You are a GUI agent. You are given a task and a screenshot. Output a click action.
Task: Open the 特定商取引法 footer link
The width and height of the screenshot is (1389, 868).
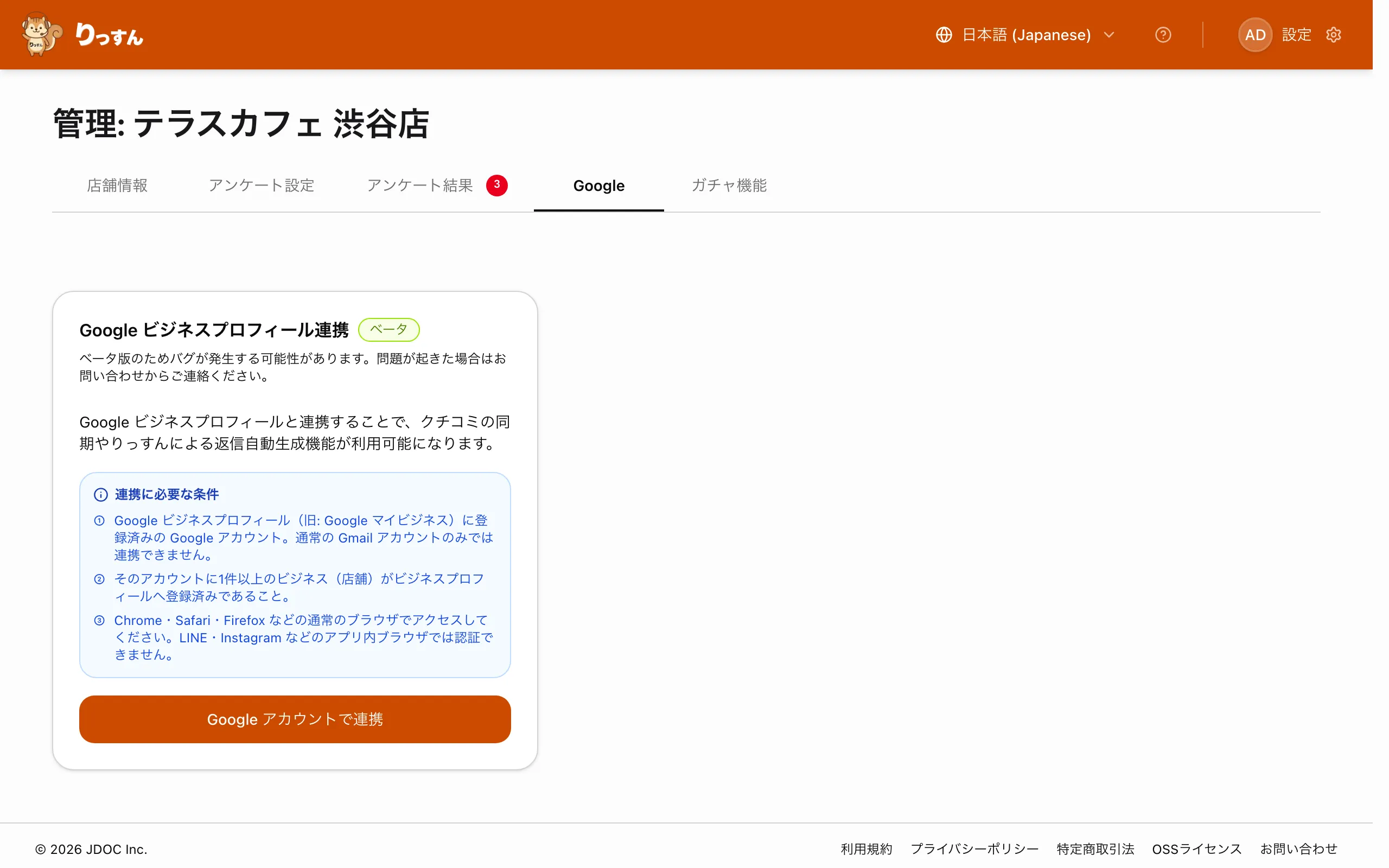[x=1095, y=849]
